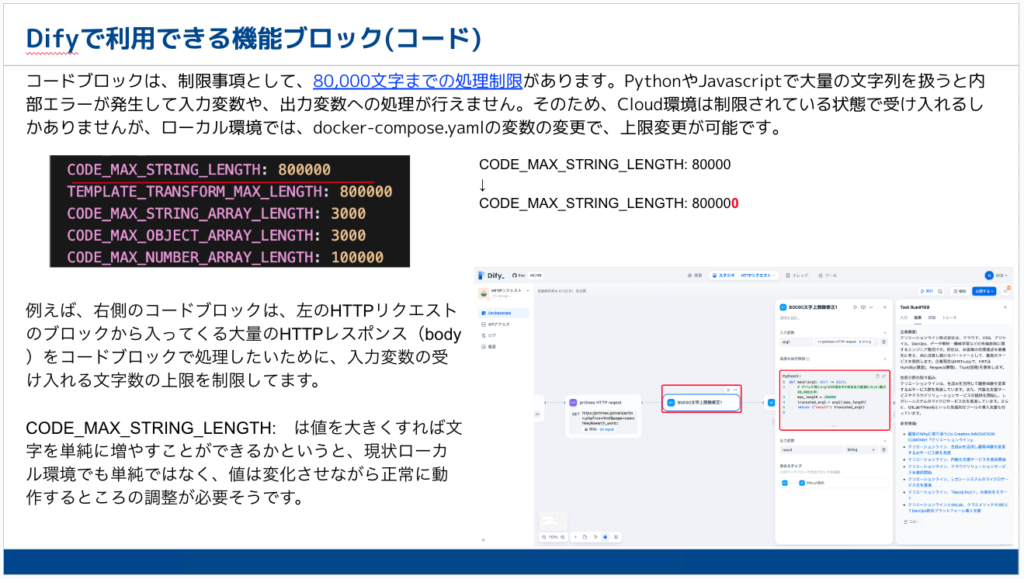The height and width of the screenshot is (579, 1024).
Task: Run the code node with its play icon
Action: tap(729, 390)
